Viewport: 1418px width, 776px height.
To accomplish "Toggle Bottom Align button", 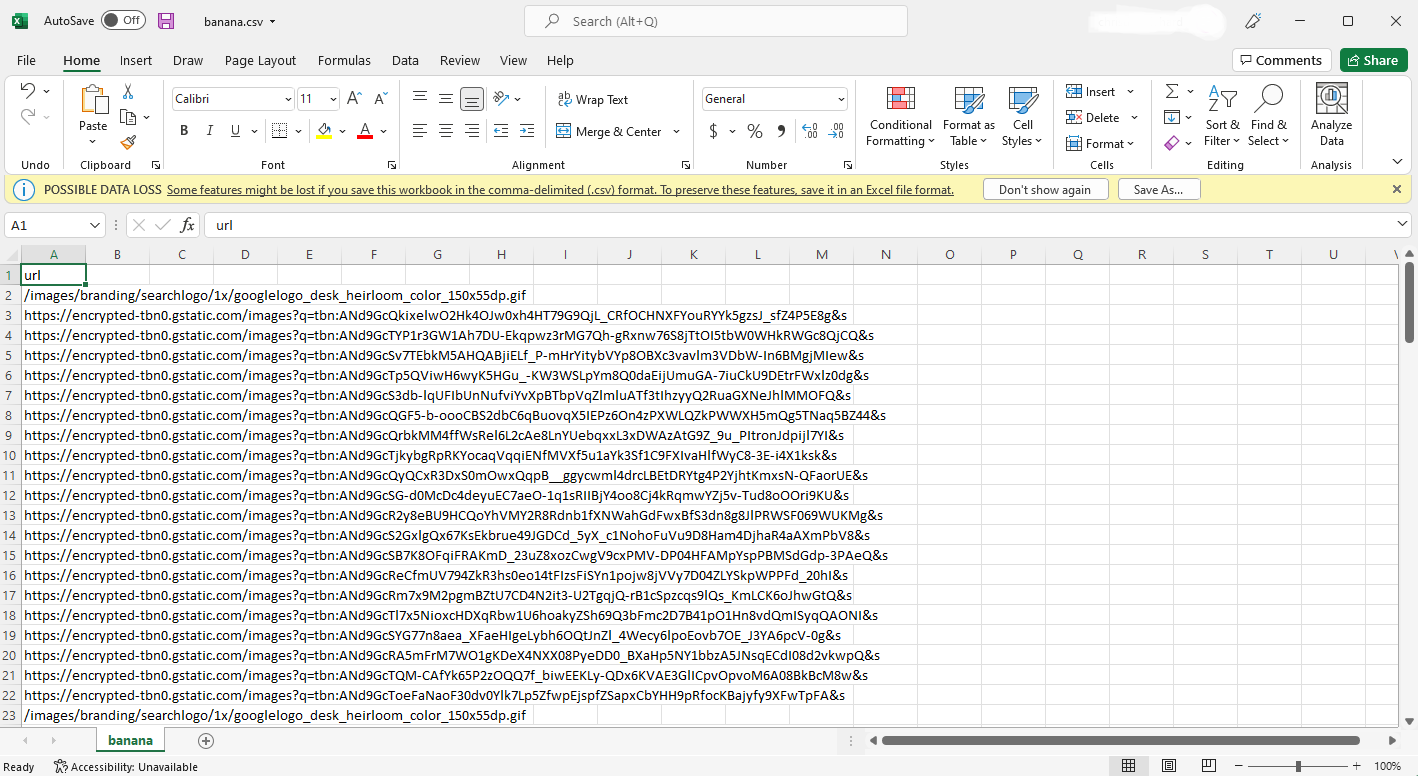I will click(472, 99).
